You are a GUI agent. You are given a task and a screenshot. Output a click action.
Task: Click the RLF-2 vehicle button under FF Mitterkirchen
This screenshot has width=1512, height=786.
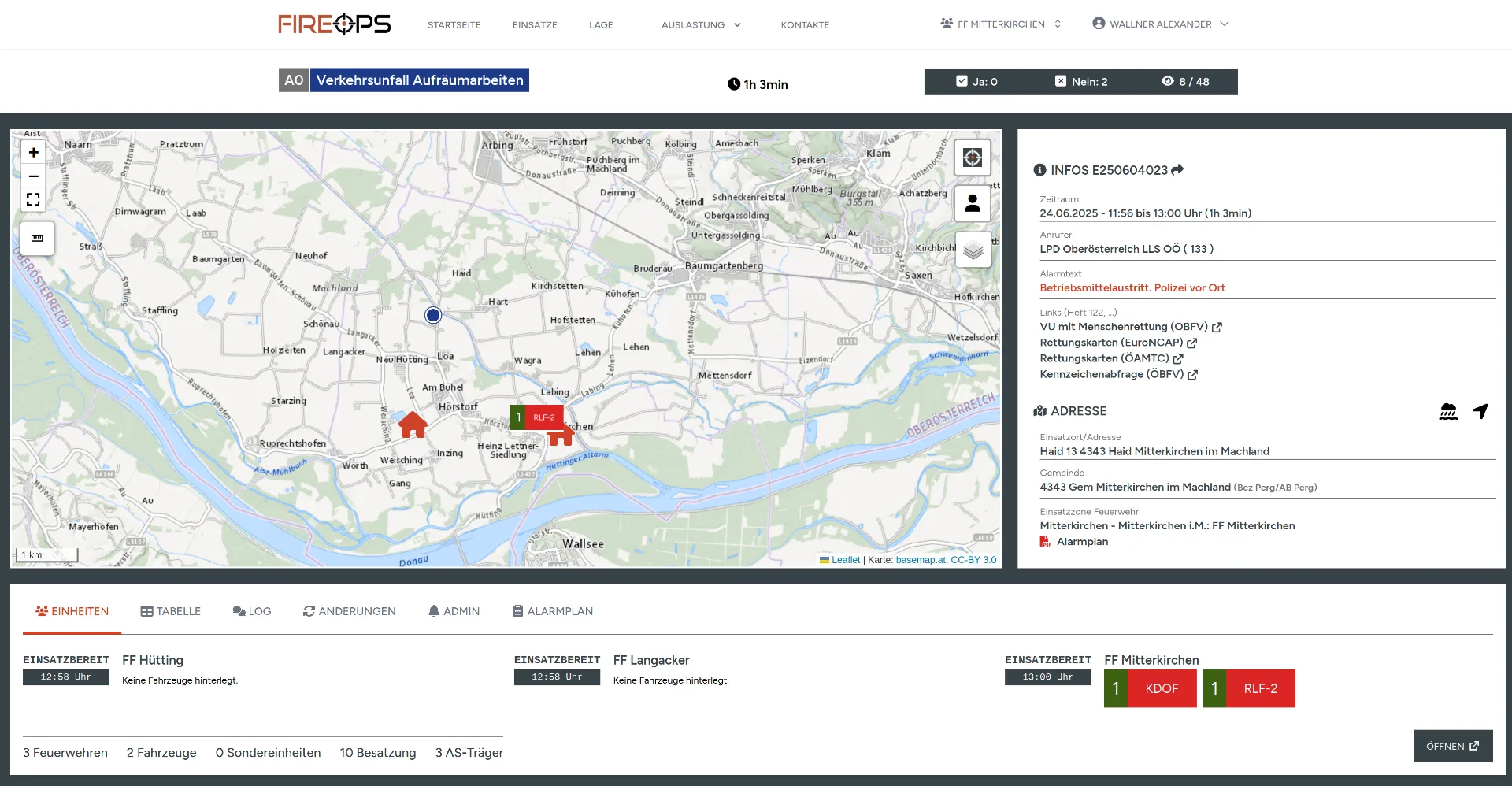coord(1249,688)
